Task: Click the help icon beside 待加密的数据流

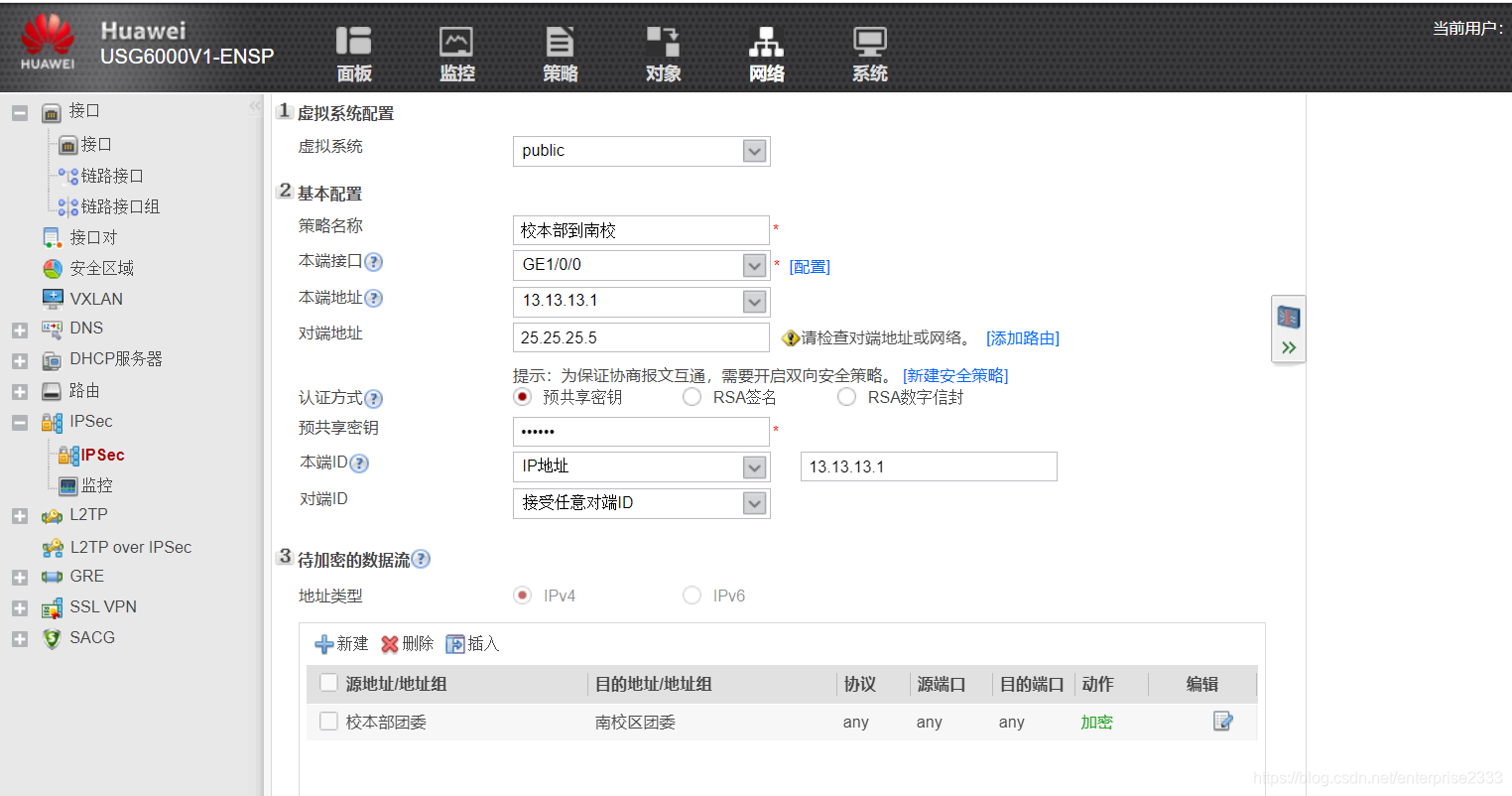Action: point(421,559)
